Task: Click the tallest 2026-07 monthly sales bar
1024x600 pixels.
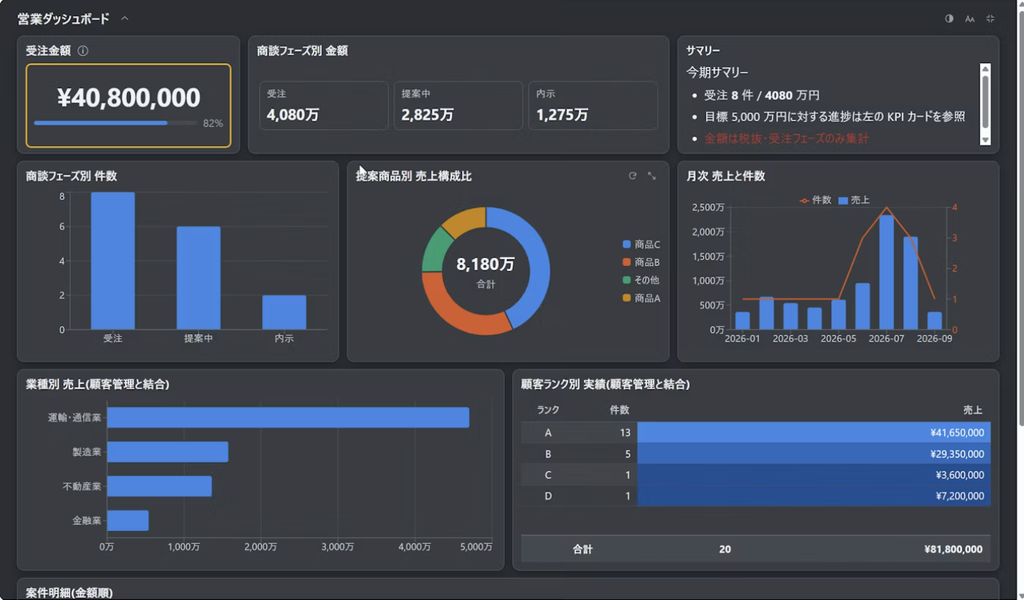Action: 886,272
